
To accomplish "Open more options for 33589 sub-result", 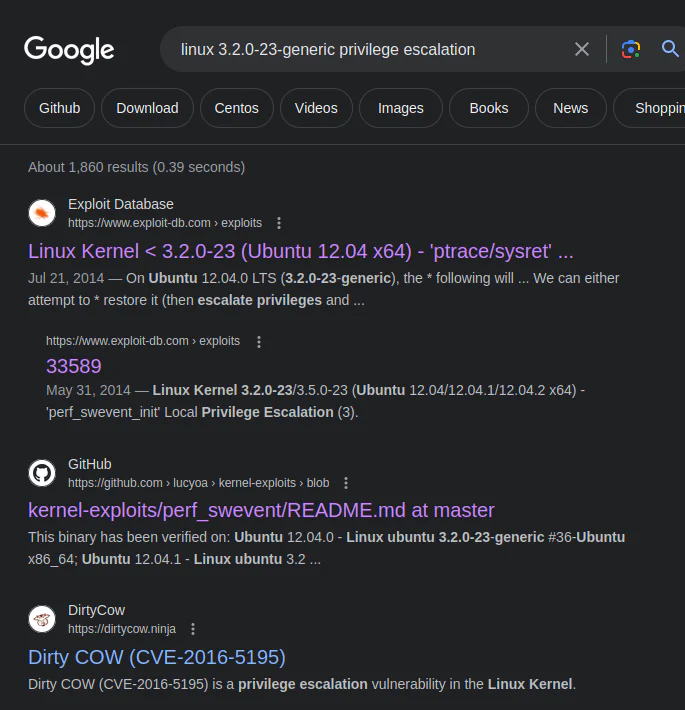I will click(259, 341).
